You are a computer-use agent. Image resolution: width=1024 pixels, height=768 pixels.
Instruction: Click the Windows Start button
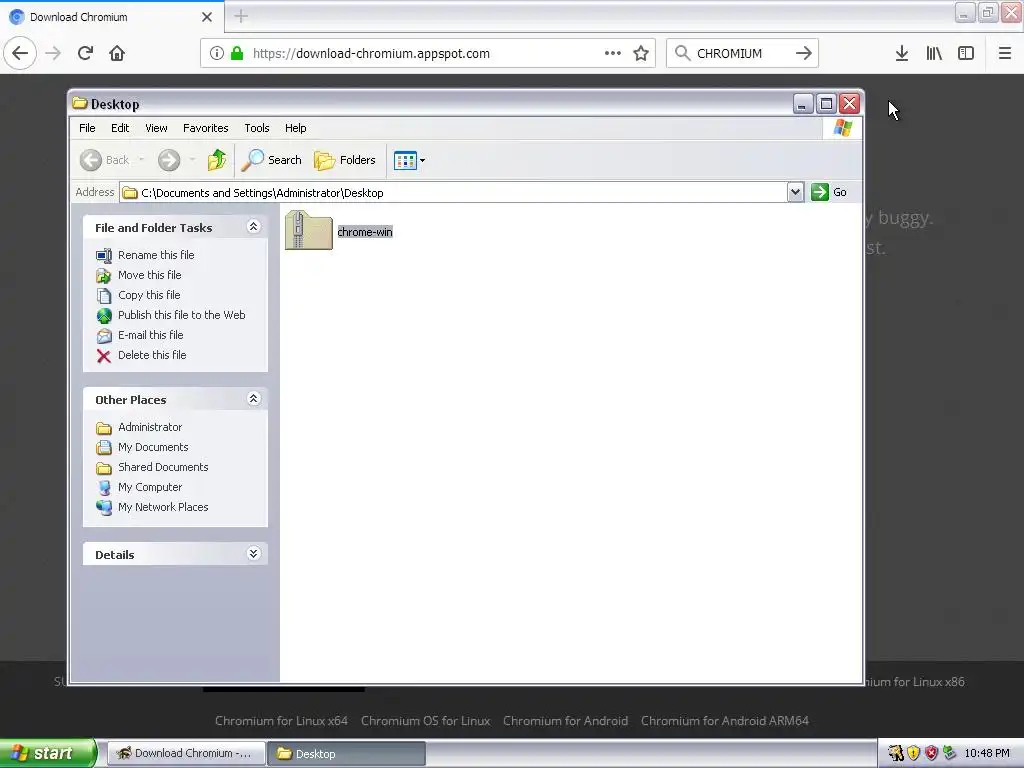pos(47,753)
